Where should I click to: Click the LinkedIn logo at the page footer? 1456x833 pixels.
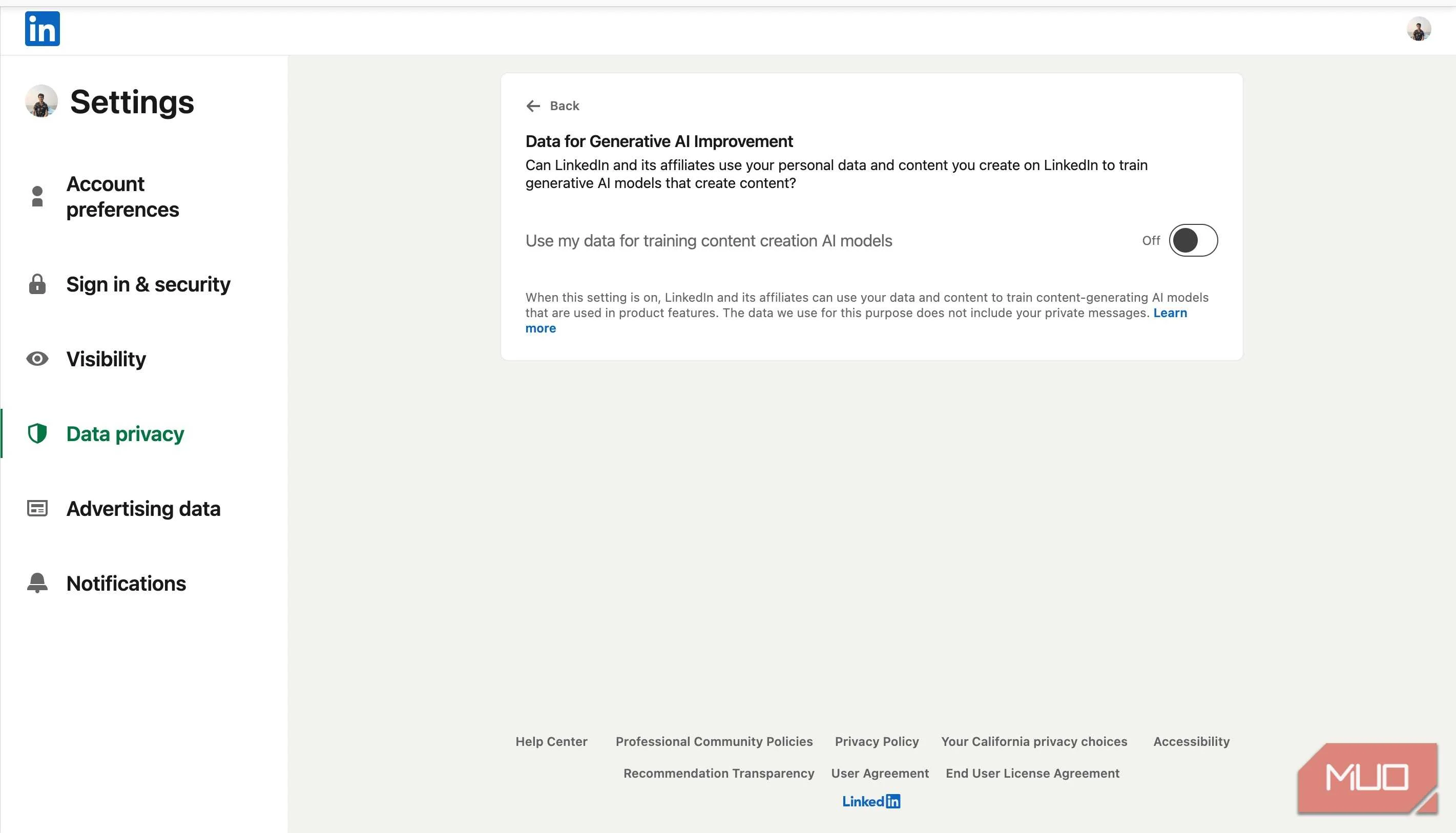871,801
